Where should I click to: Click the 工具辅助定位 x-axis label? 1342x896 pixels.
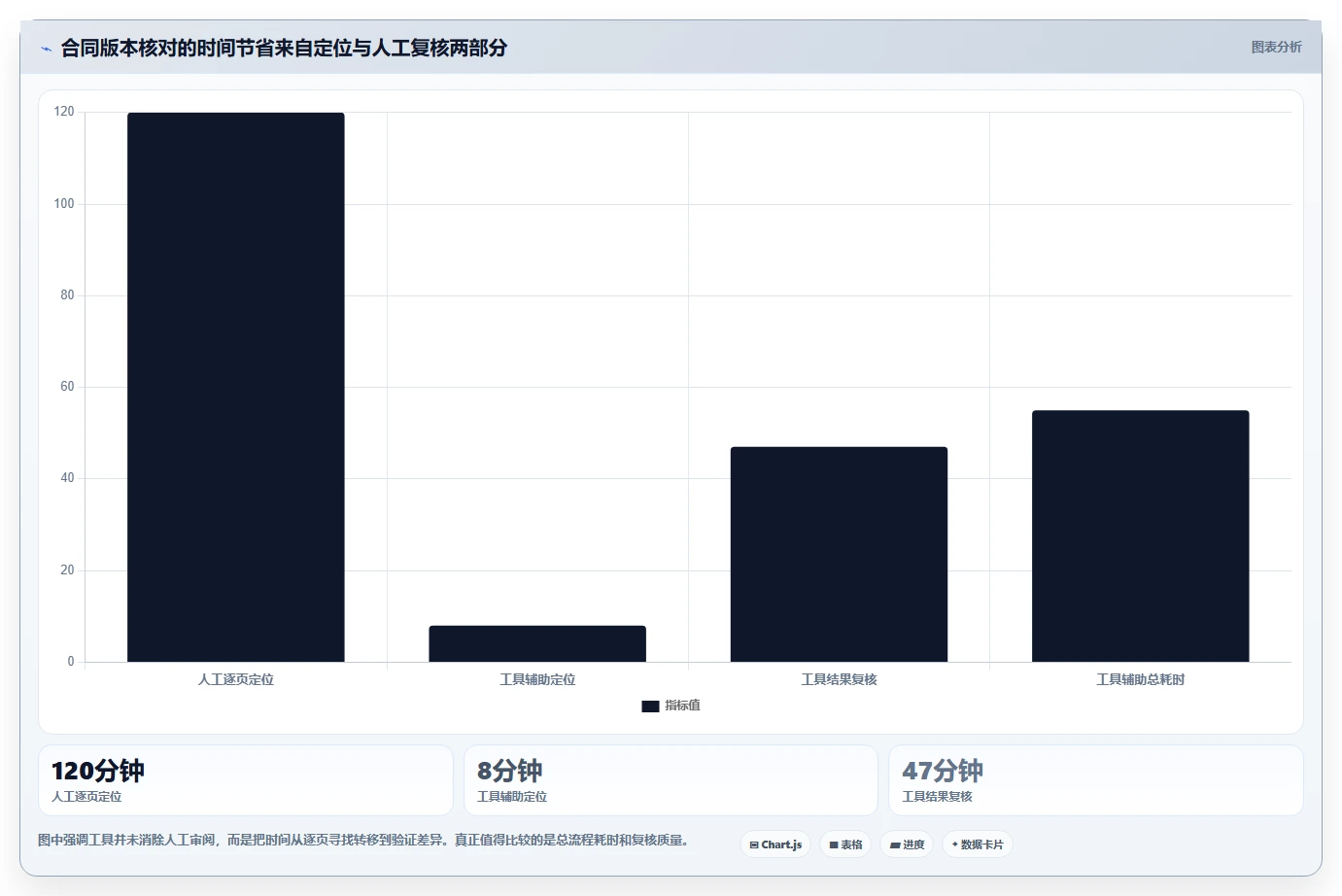(x=537, y=679)
